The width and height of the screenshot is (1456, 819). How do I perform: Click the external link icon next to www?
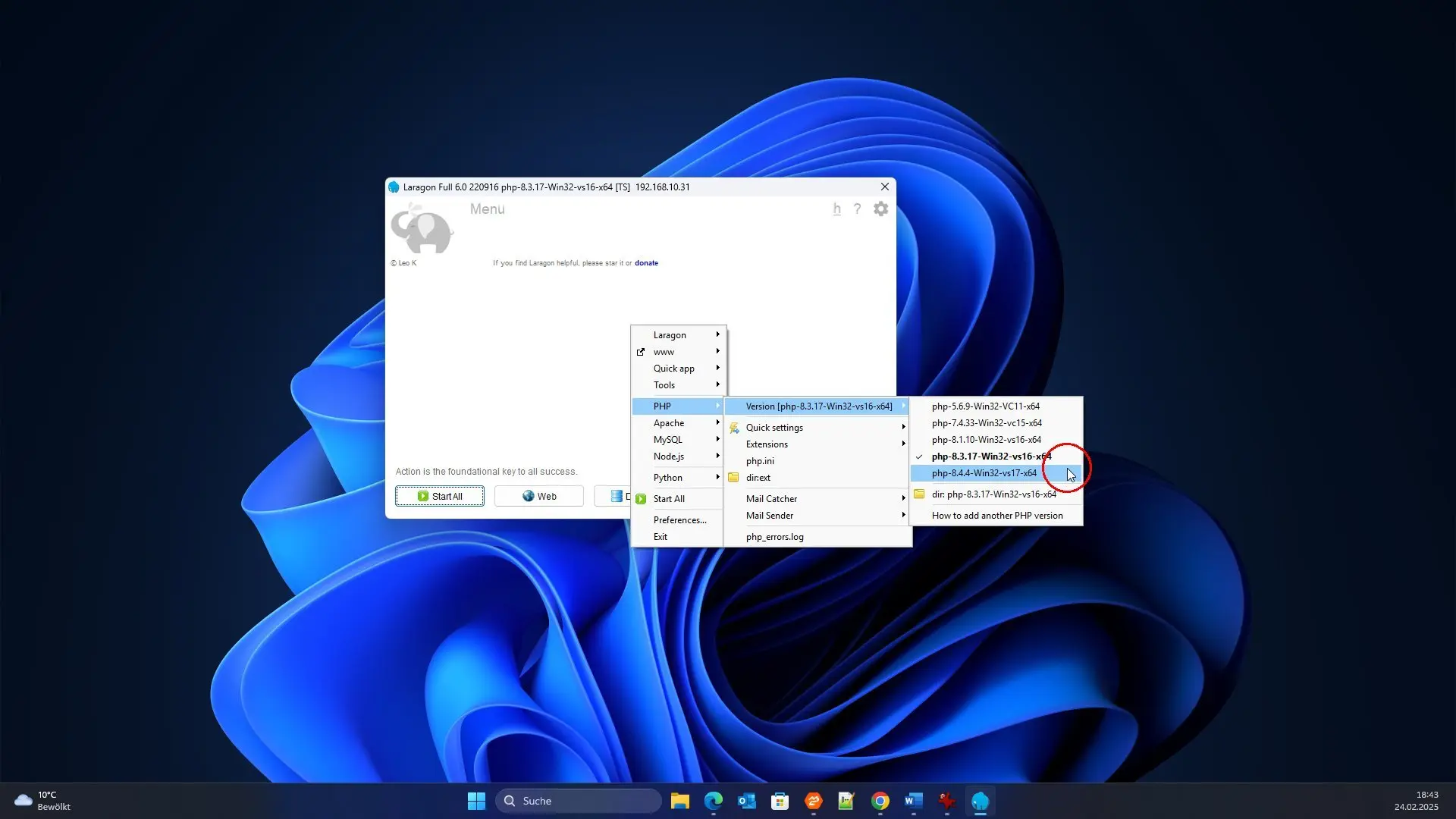point(641,352)
